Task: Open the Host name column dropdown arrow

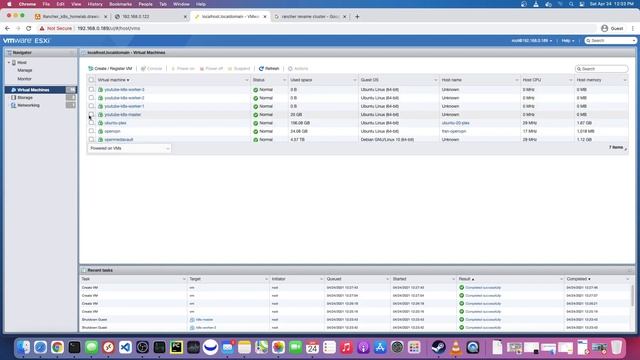Action: (x=517, y=80)
